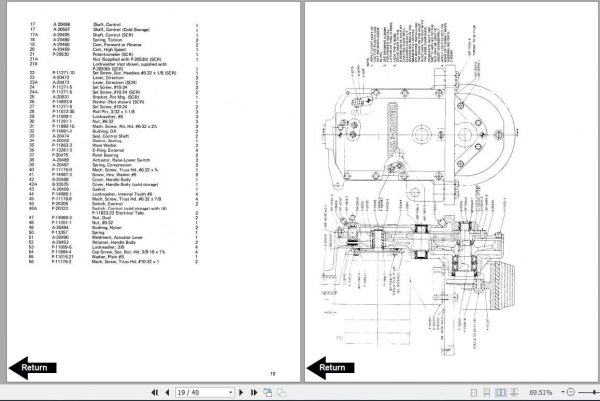Click the 'Lockwasher, Internal Tooth' row
600x401 pixels.
click(x=113, y=194)
